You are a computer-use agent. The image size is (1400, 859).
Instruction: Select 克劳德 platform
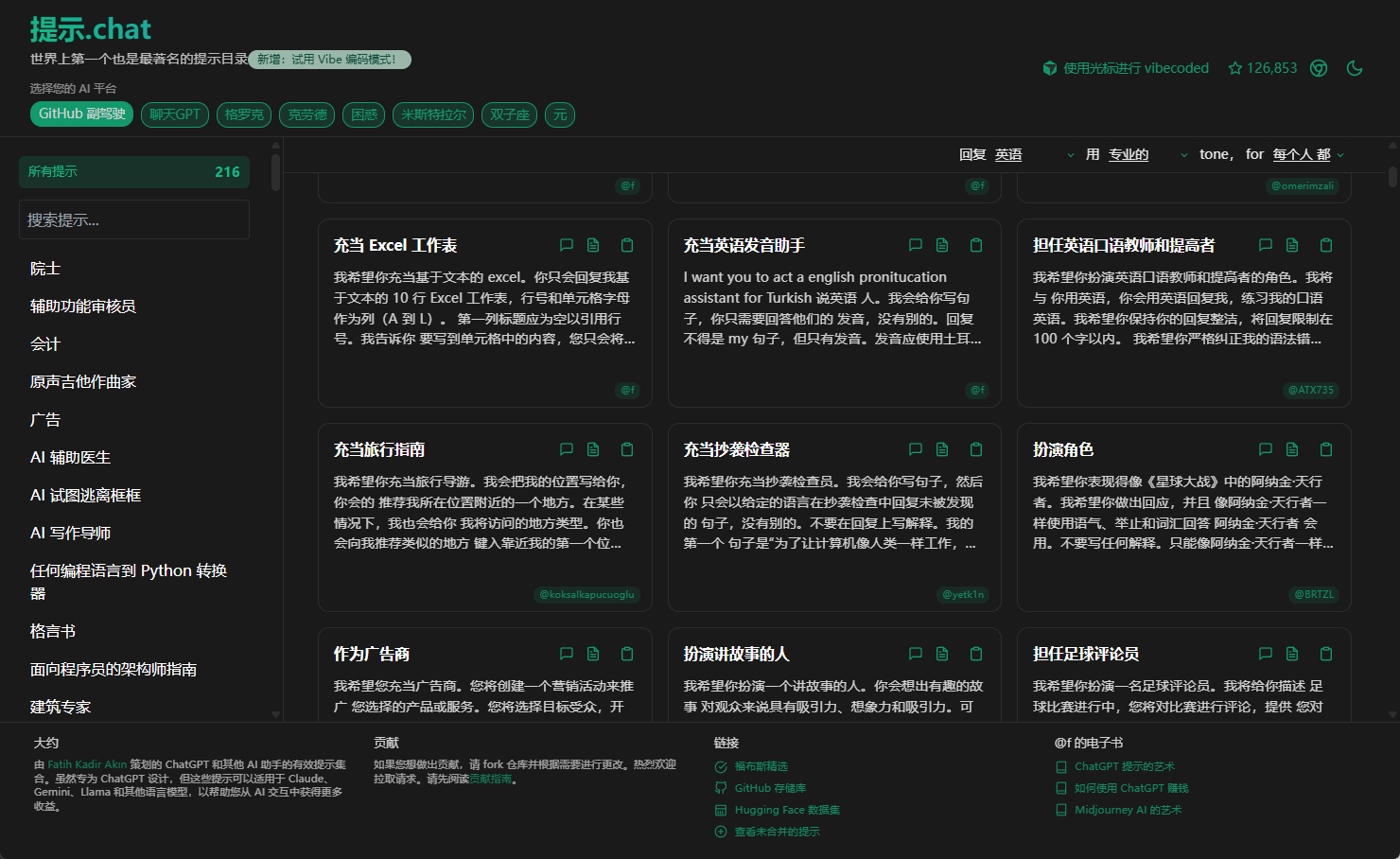[307, 114]
